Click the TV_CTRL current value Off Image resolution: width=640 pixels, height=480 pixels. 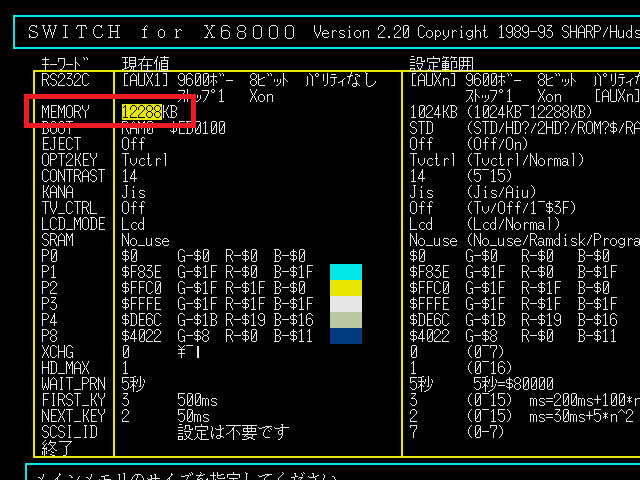pyautogui.click(x=133, y=208)
